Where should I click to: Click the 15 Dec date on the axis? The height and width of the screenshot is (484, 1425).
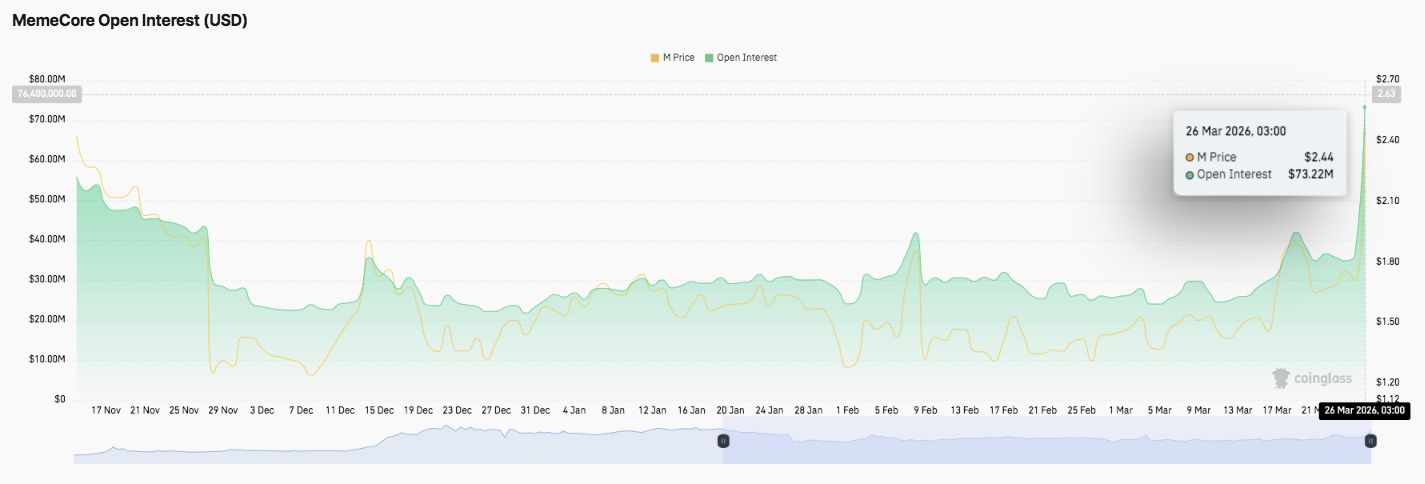[379, 410]
